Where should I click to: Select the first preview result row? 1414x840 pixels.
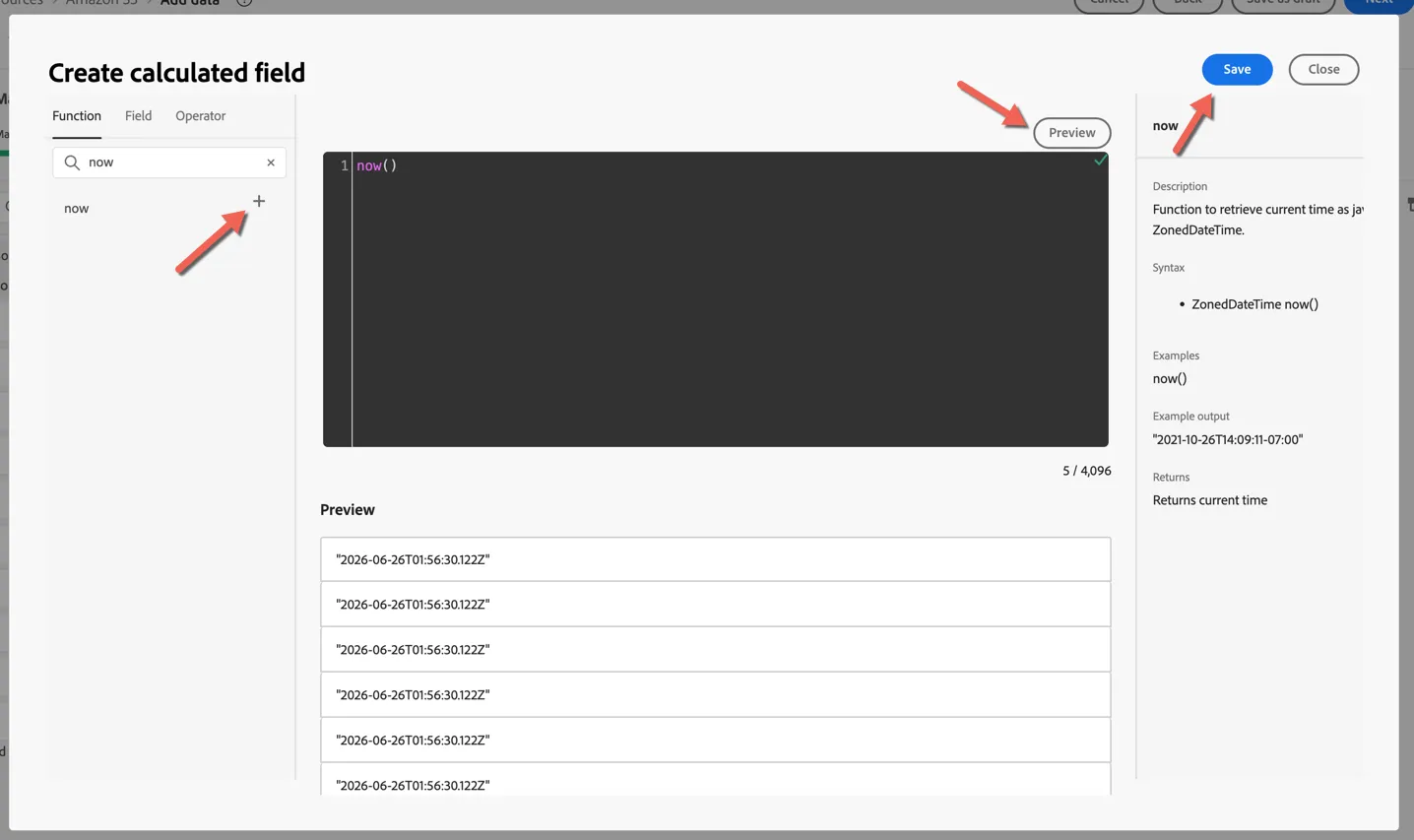pos(716,559)
